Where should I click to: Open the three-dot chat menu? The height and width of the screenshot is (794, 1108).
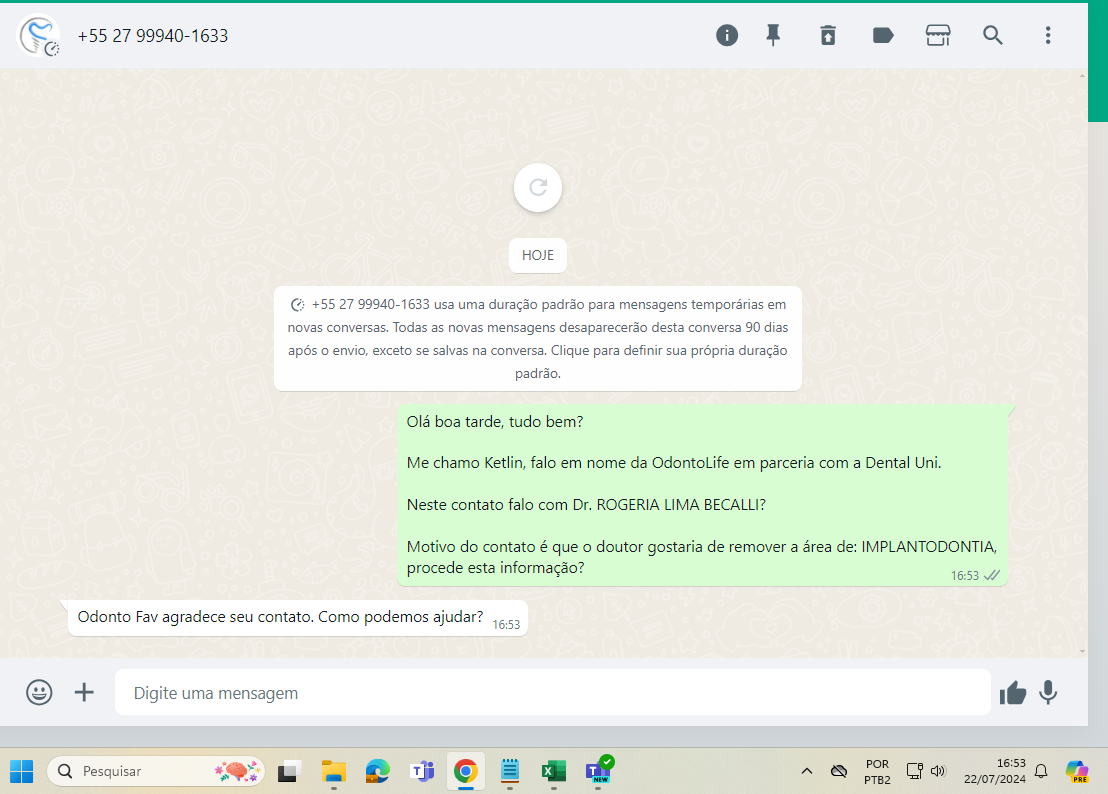(x=1048, y=35)
